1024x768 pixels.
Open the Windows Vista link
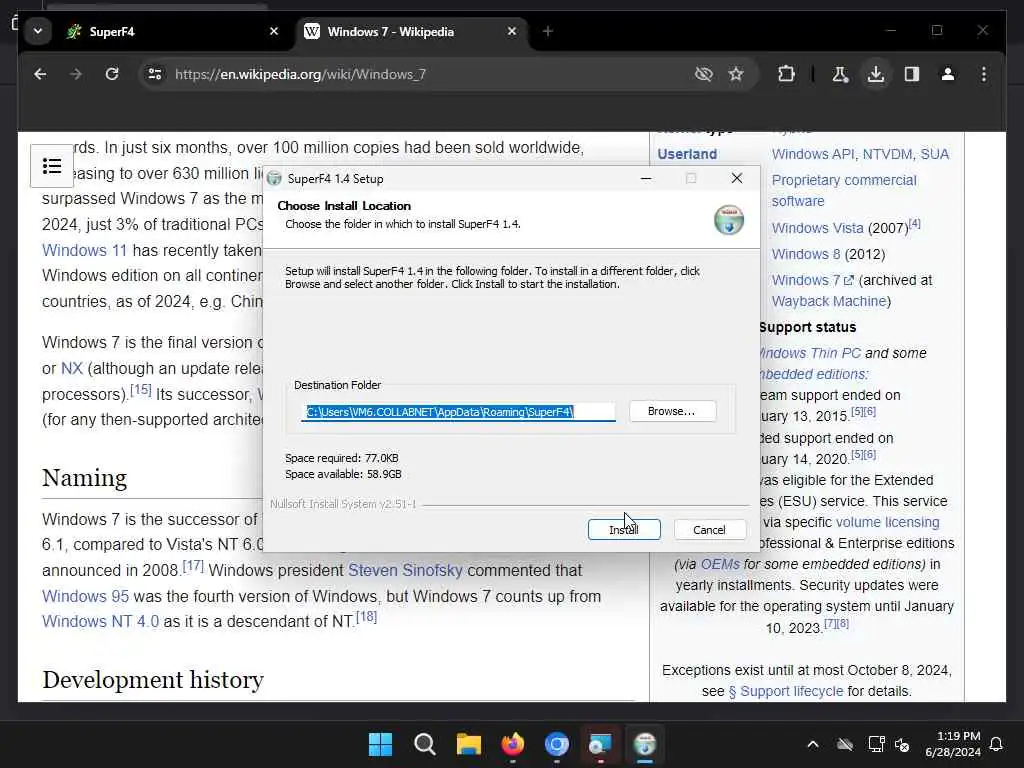click(x=818, y=228)
